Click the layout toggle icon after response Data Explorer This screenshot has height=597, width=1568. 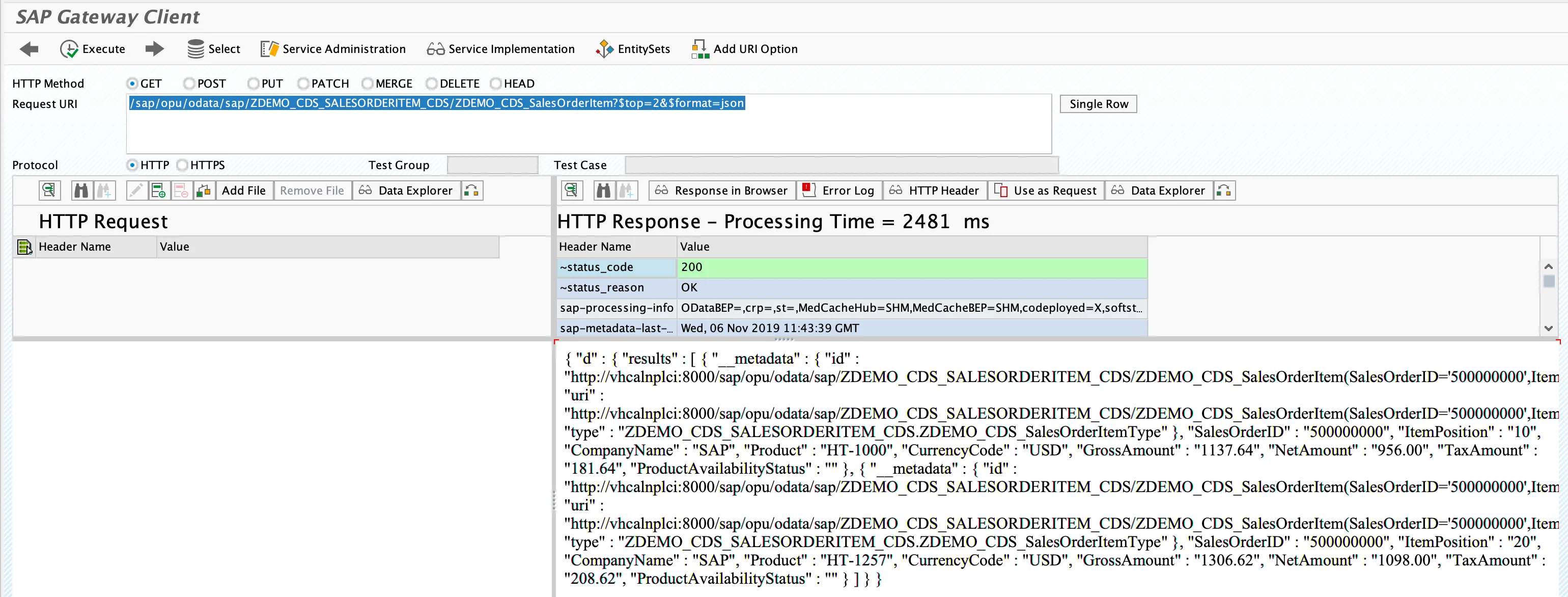pyautogui.click(x=1223, y=191)
